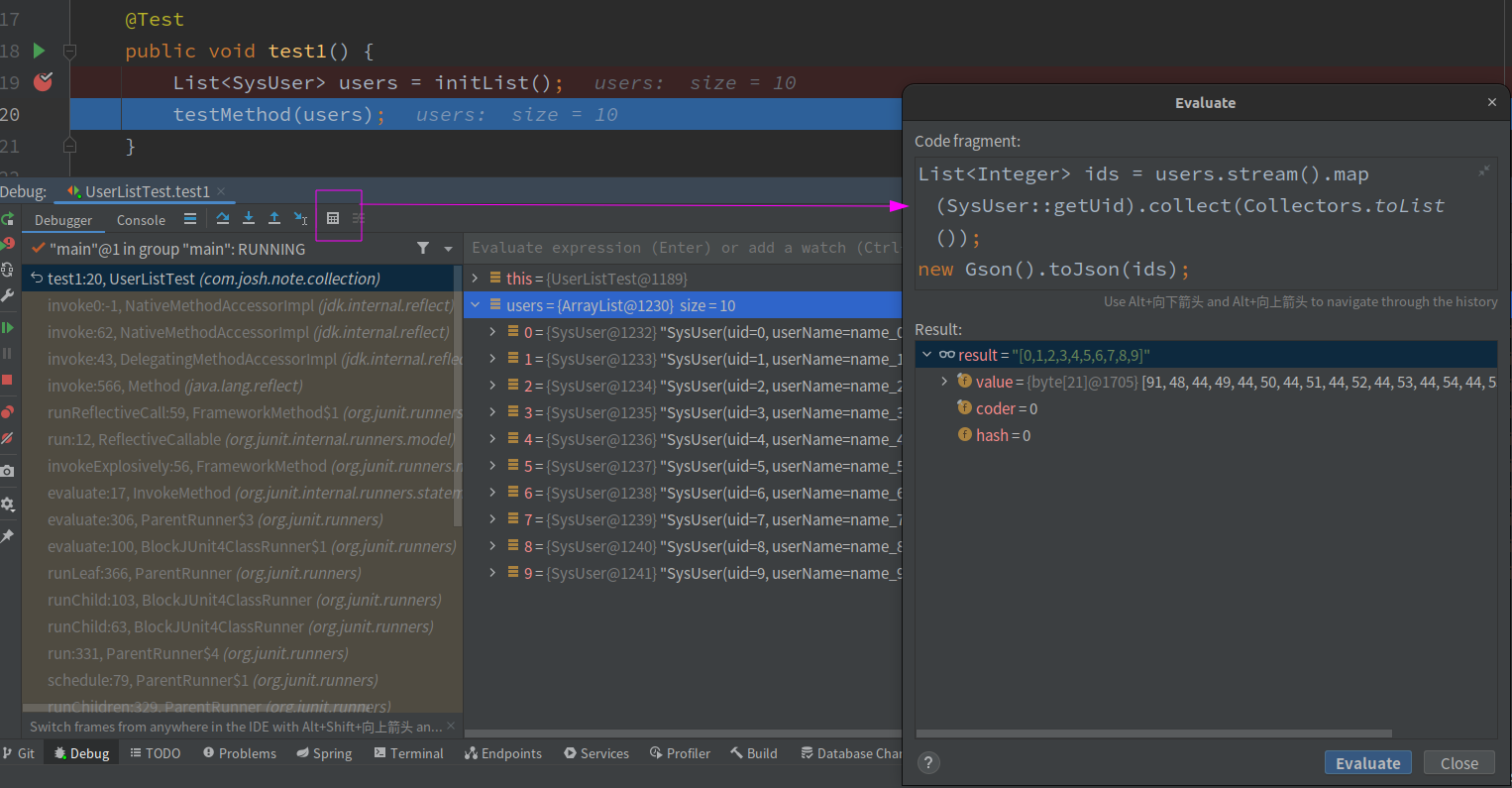Viewport: 1512px width, 788px height.
Task: Stop the debug session with red square
Action: pos(7,380)
